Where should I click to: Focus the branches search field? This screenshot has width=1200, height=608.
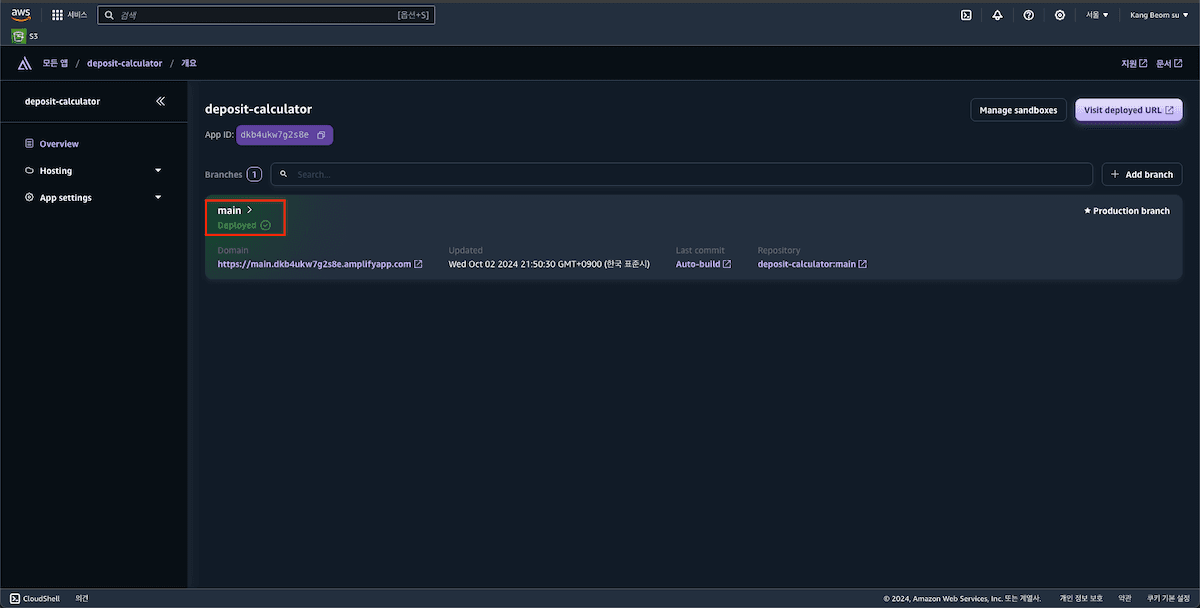tap(680, 174)
